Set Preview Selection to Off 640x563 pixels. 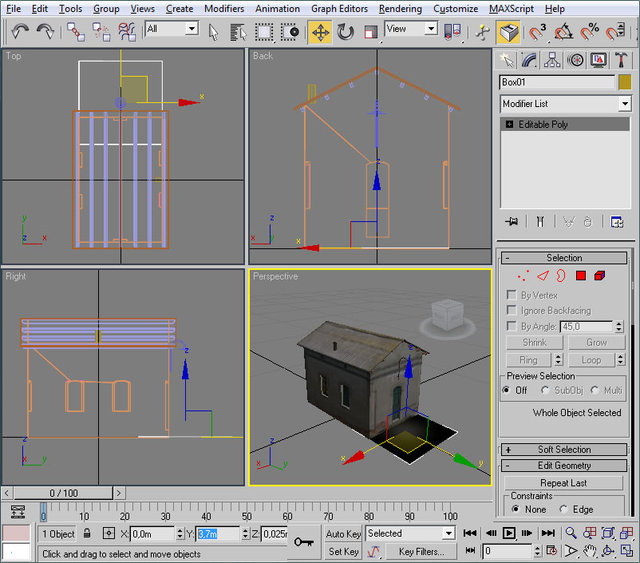coord(507,390)
